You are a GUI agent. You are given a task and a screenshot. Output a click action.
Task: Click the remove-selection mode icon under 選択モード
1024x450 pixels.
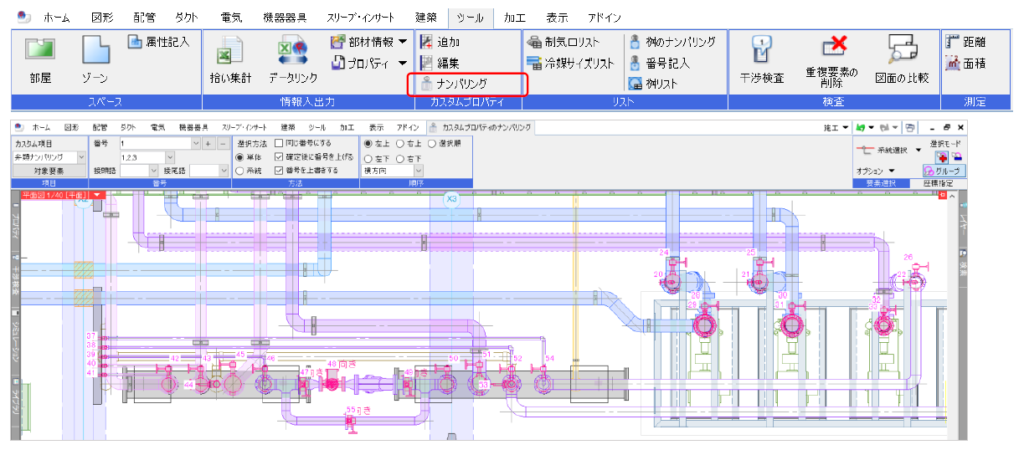point(957,155)
